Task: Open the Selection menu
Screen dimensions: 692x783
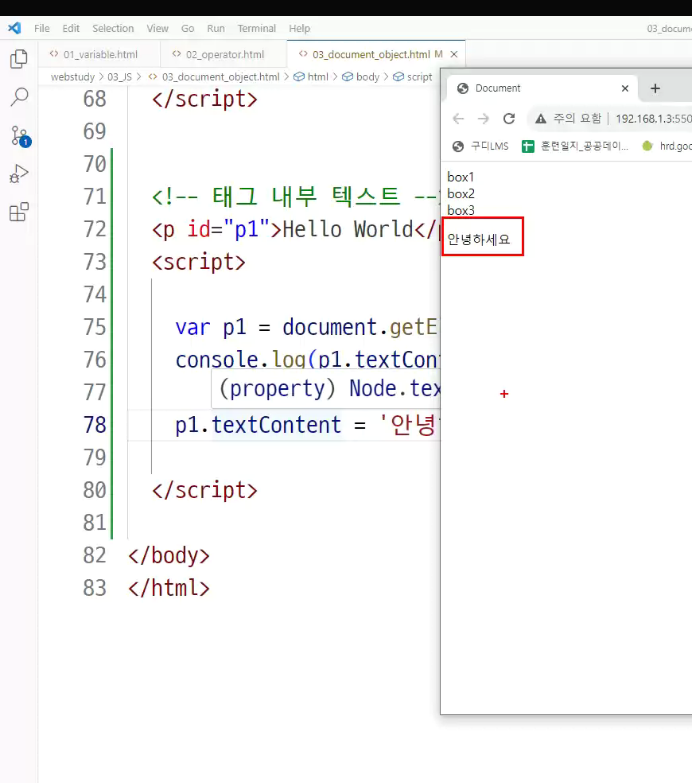Action: (x=113, y=28)
